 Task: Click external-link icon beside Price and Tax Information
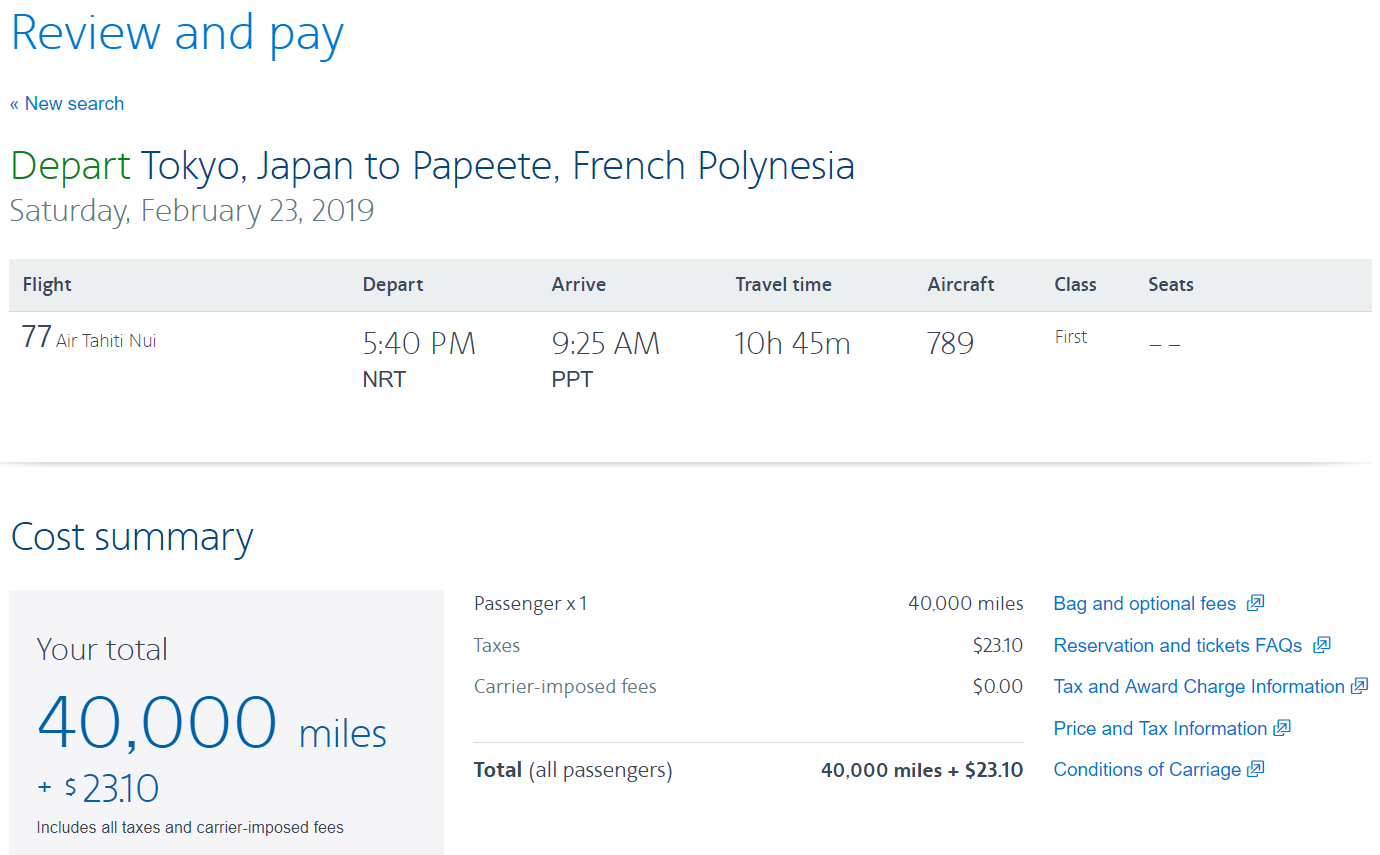(1282, 728)
